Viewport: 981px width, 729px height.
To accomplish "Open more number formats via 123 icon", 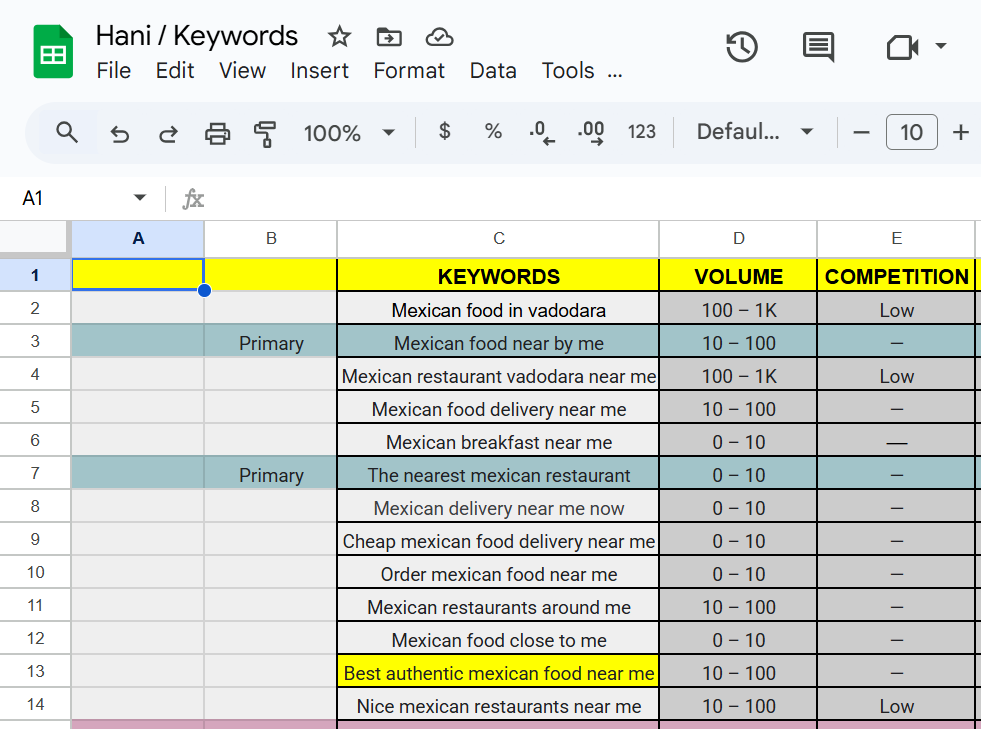I will click(641, 131).
